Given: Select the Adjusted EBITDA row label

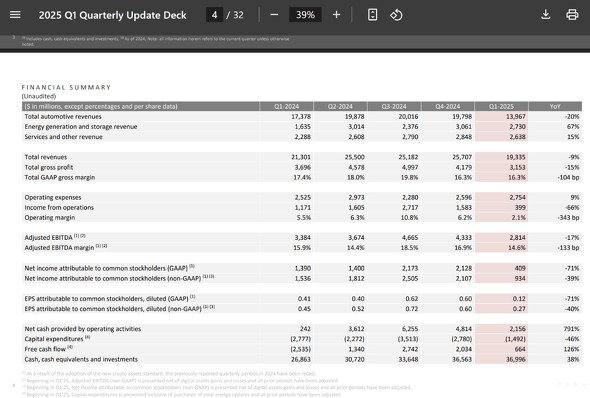Looking at the screenshot, I should tap(49, 237).
